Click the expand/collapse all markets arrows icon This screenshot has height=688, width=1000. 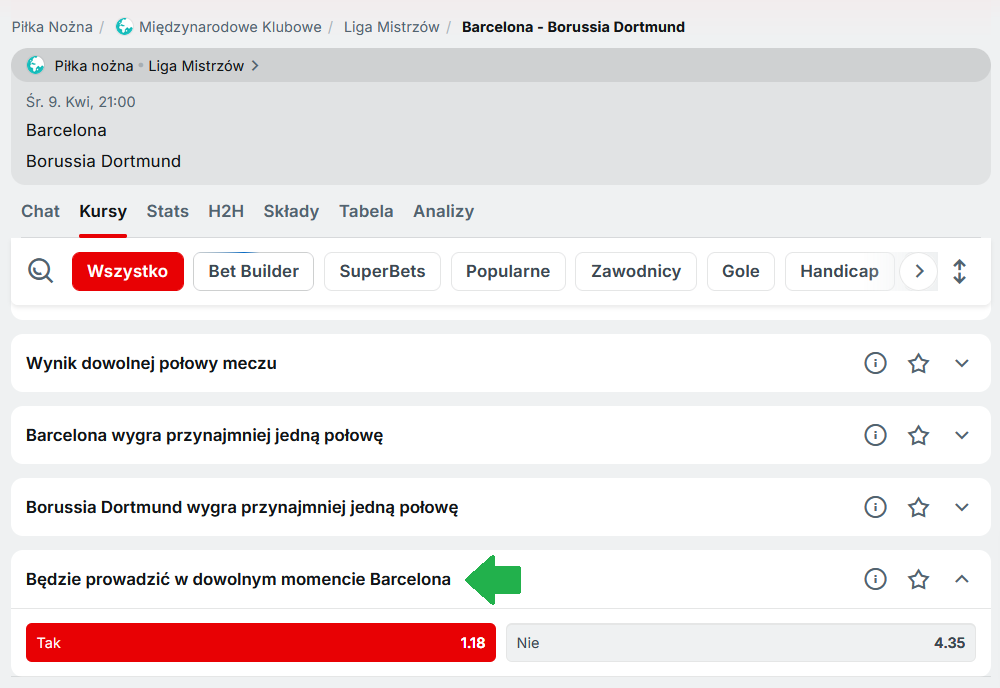[x=960, y=271]
